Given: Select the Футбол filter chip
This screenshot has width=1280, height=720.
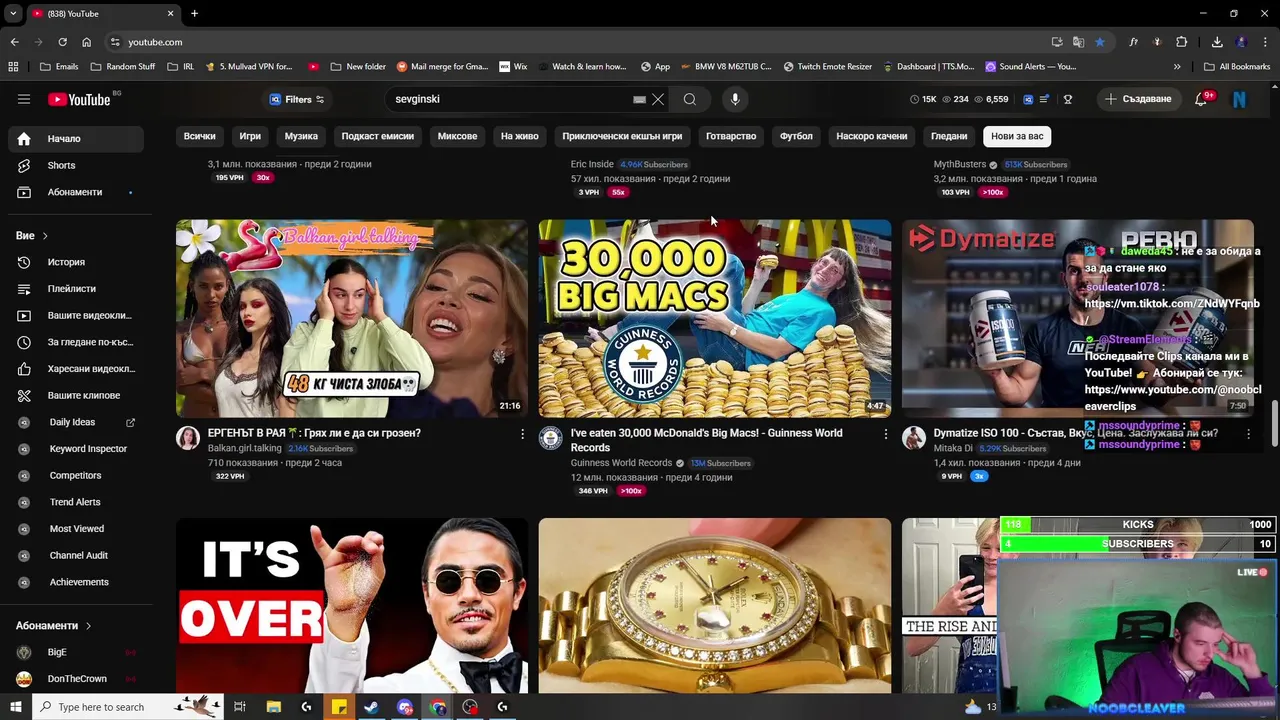Looking at the screenshot, I should [796, 136].
